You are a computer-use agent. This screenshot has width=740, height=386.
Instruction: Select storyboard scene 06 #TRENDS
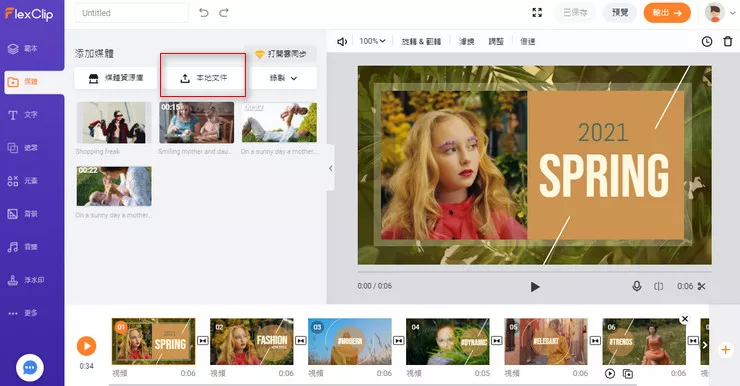pos(644,341)
